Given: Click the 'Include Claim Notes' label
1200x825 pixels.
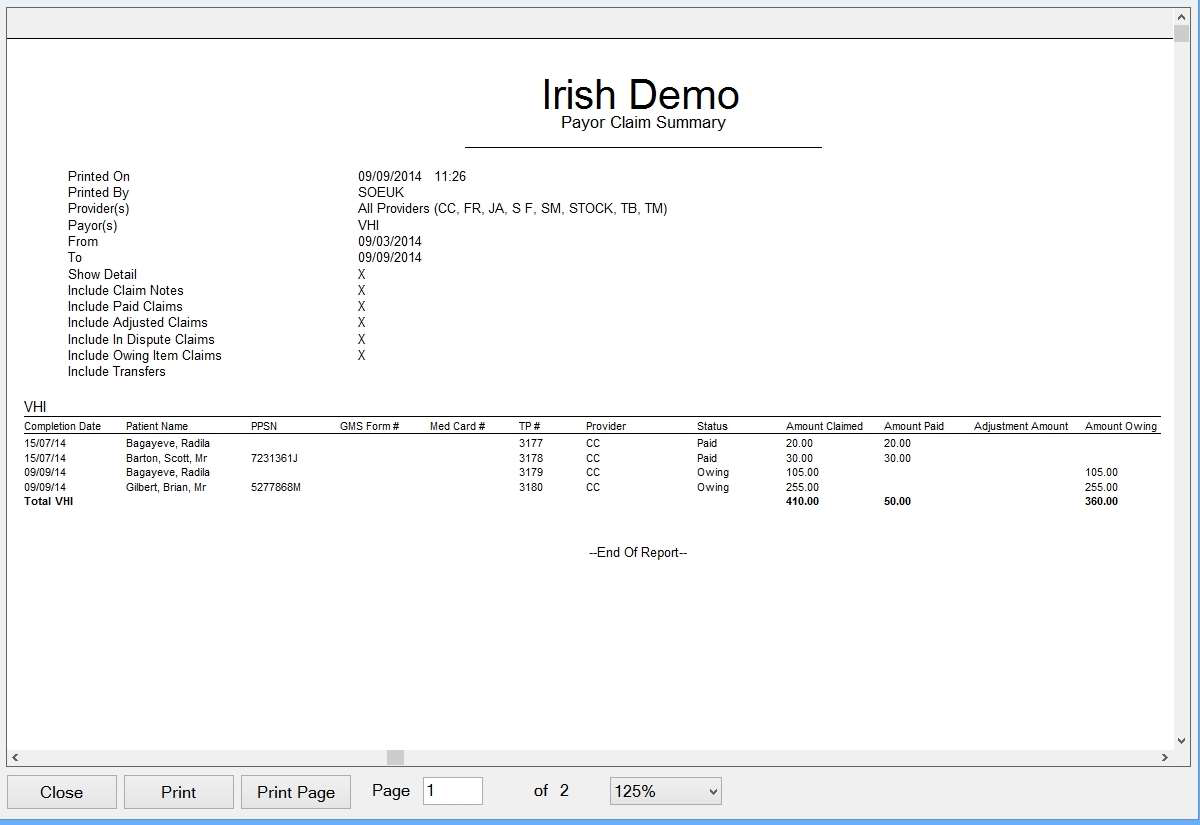Looking at the screenshot, I should (126, 291).
